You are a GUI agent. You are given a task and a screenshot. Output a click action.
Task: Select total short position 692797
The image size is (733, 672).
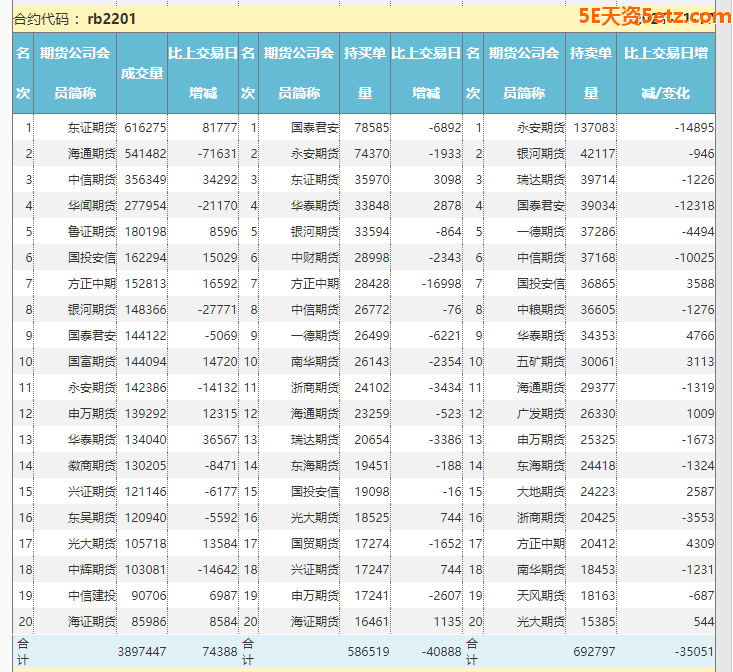click(595, 651)
